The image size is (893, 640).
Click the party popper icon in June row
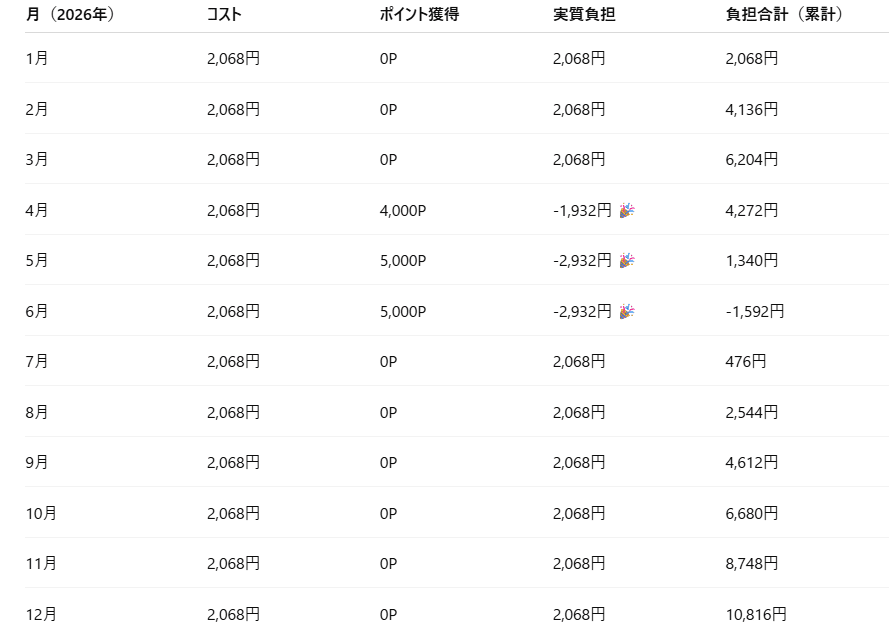tap(627, 311)
